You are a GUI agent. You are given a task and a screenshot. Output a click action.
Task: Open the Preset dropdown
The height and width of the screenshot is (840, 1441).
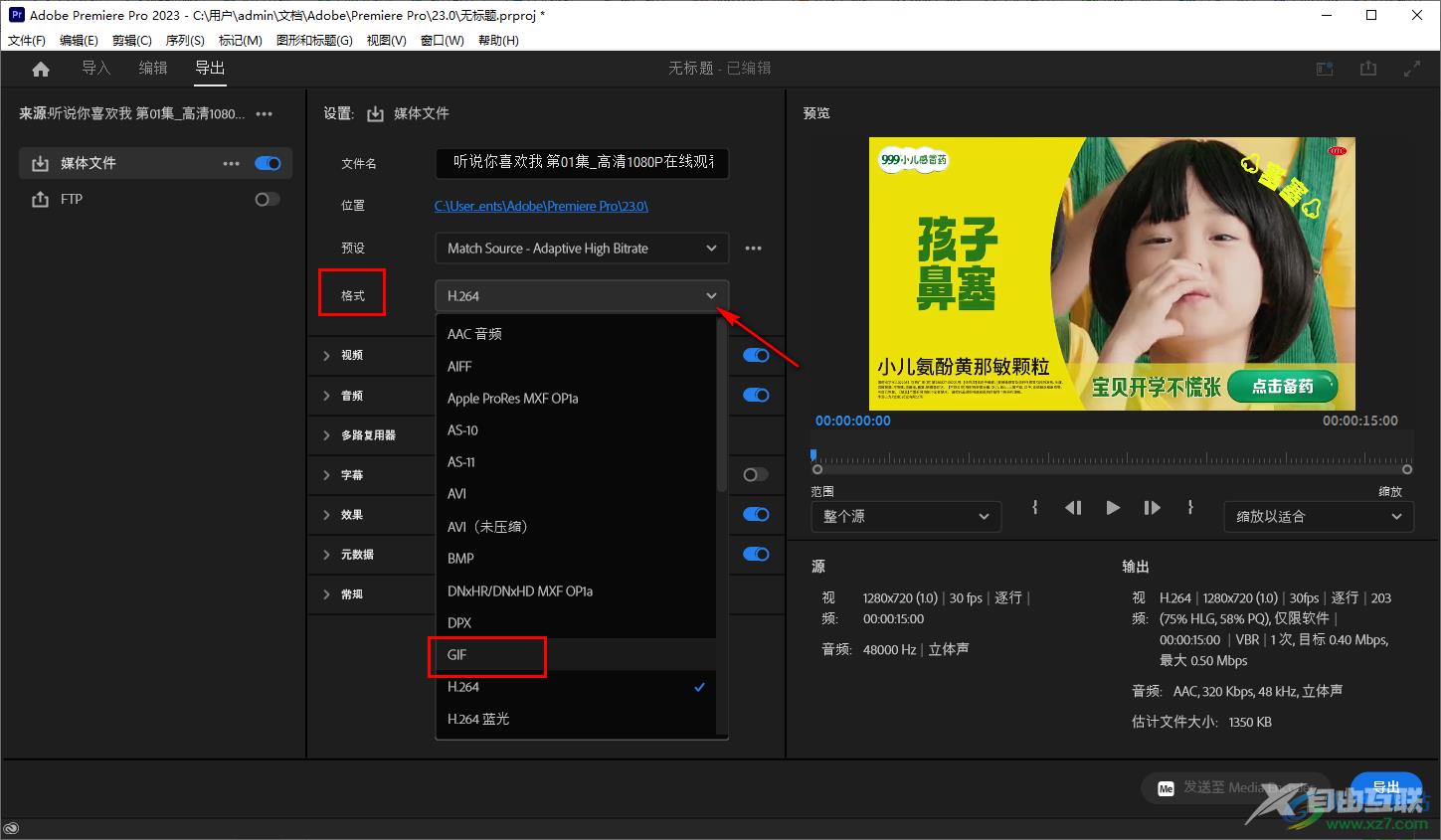point(582,249)
